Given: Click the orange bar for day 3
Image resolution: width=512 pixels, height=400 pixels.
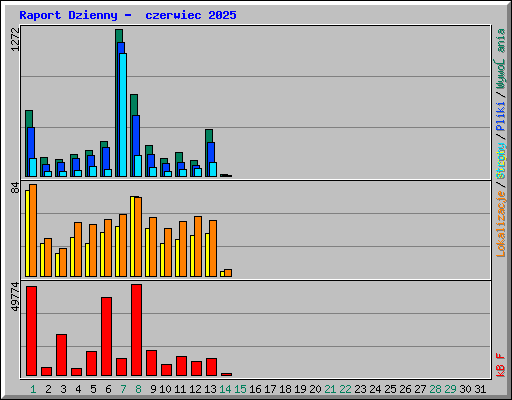Looking at the screenshot, I should click(63, 262).
